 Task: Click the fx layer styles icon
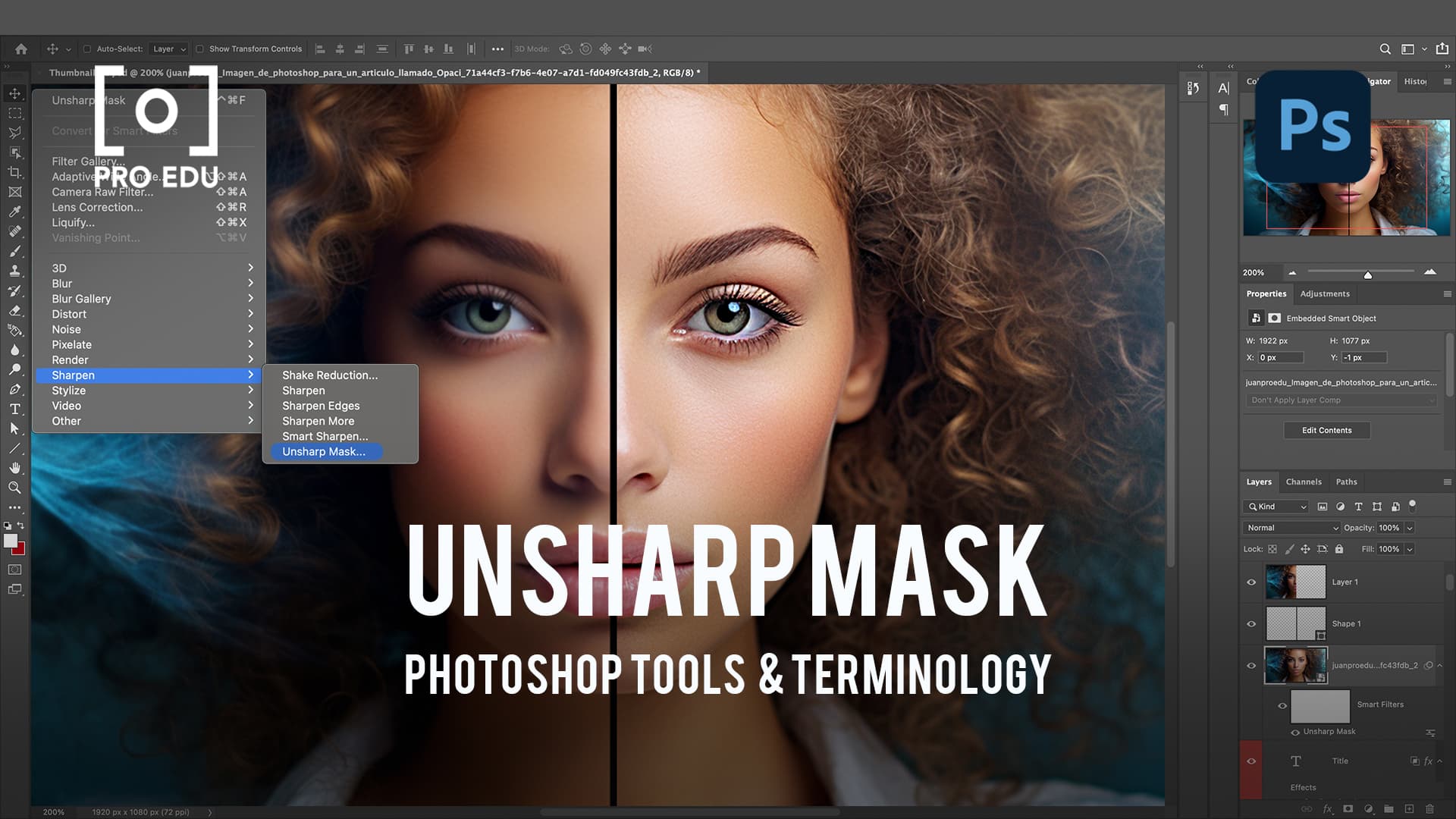tap(1328, 808)
